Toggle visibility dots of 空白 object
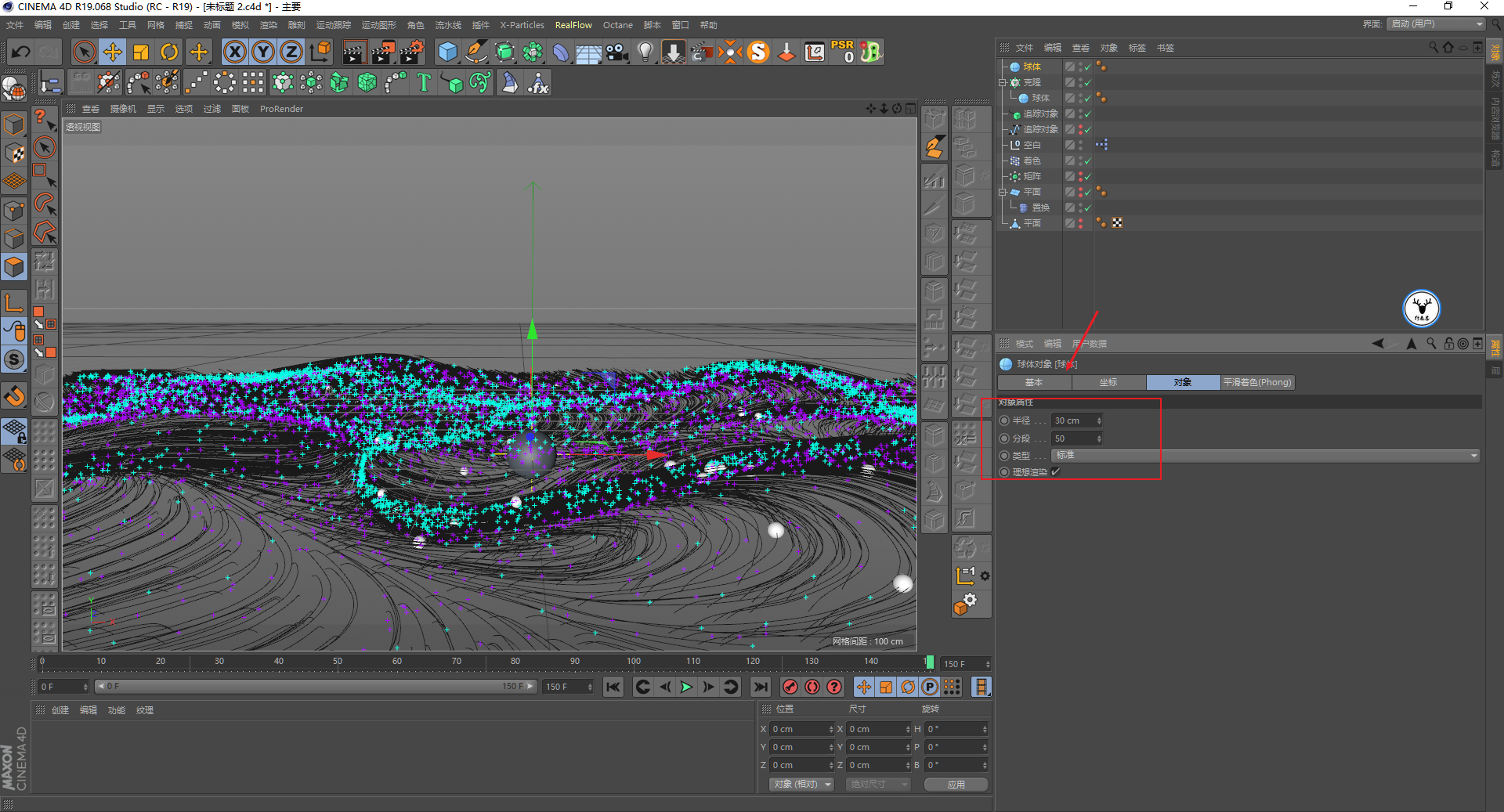 pos(1081,145)
